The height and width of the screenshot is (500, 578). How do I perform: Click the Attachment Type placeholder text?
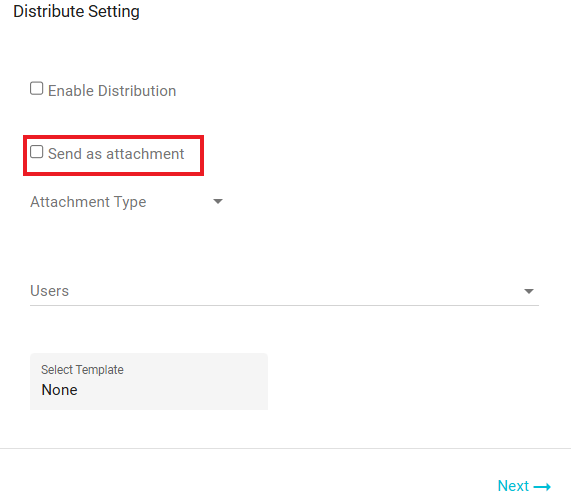click(88, 202)
